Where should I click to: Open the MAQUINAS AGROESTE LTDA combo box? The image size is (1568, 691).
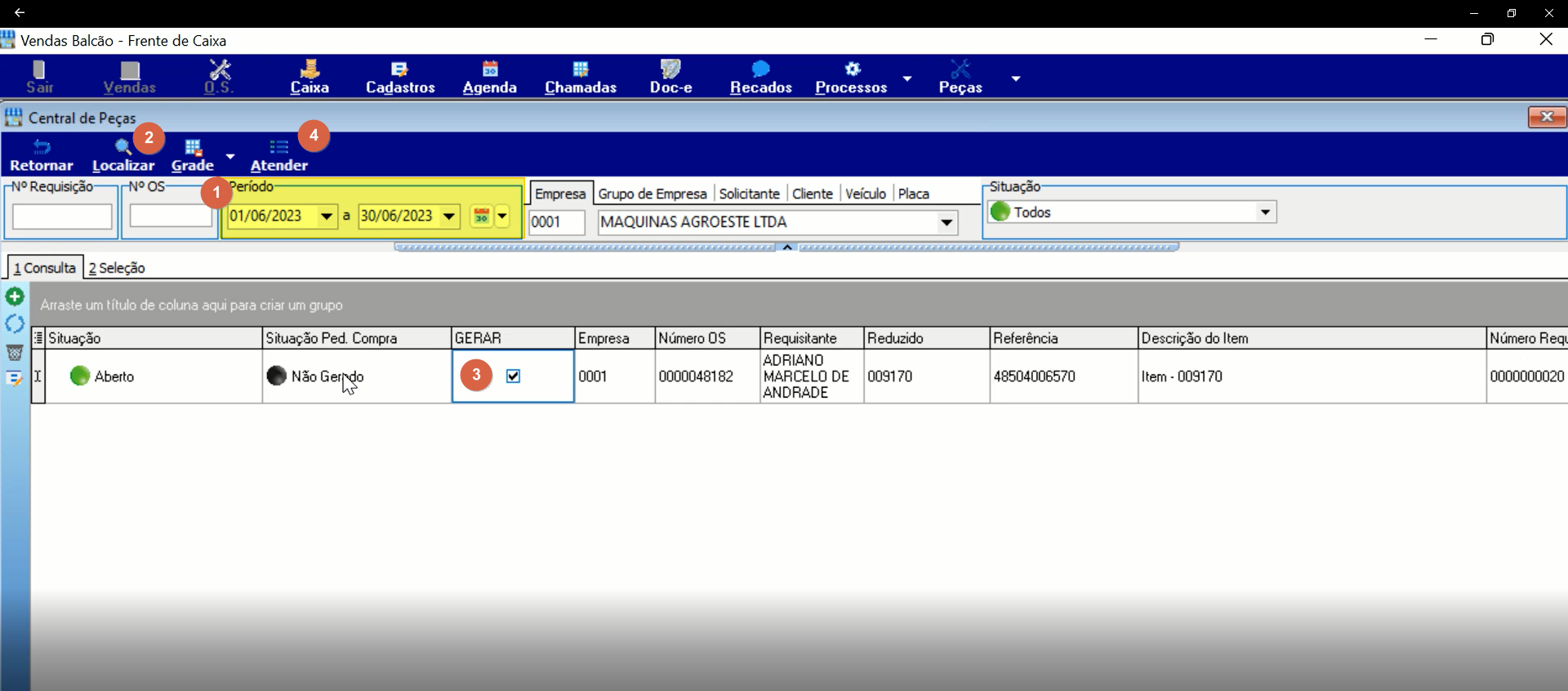point(947,222)
